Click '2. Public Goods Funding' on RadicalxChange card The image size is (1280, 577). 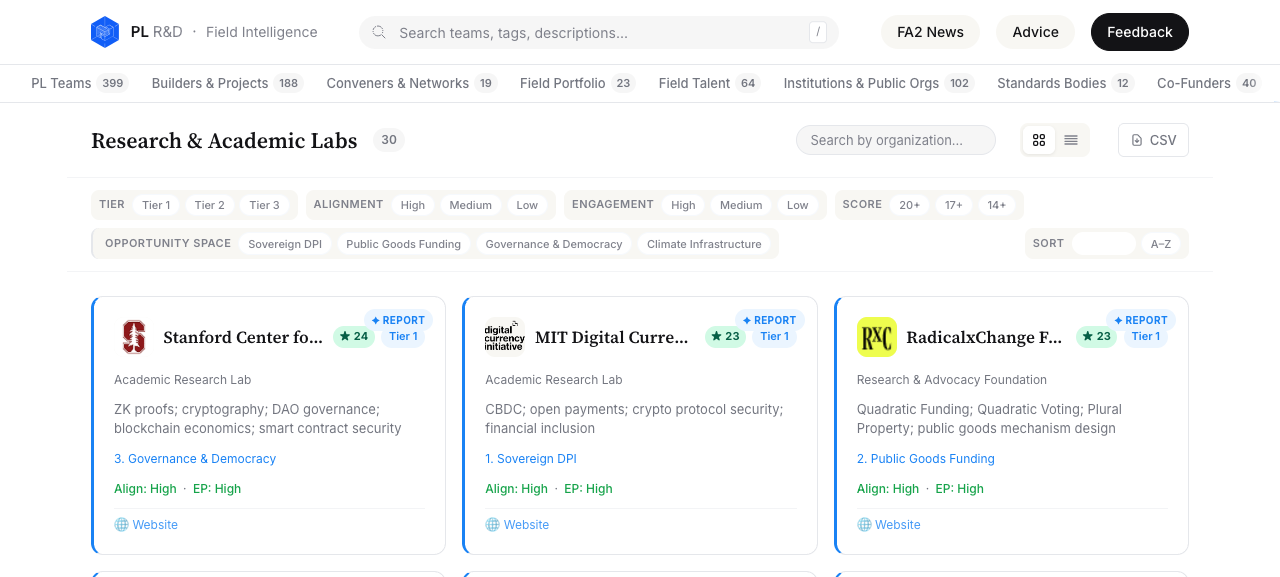tap(926, 459)
